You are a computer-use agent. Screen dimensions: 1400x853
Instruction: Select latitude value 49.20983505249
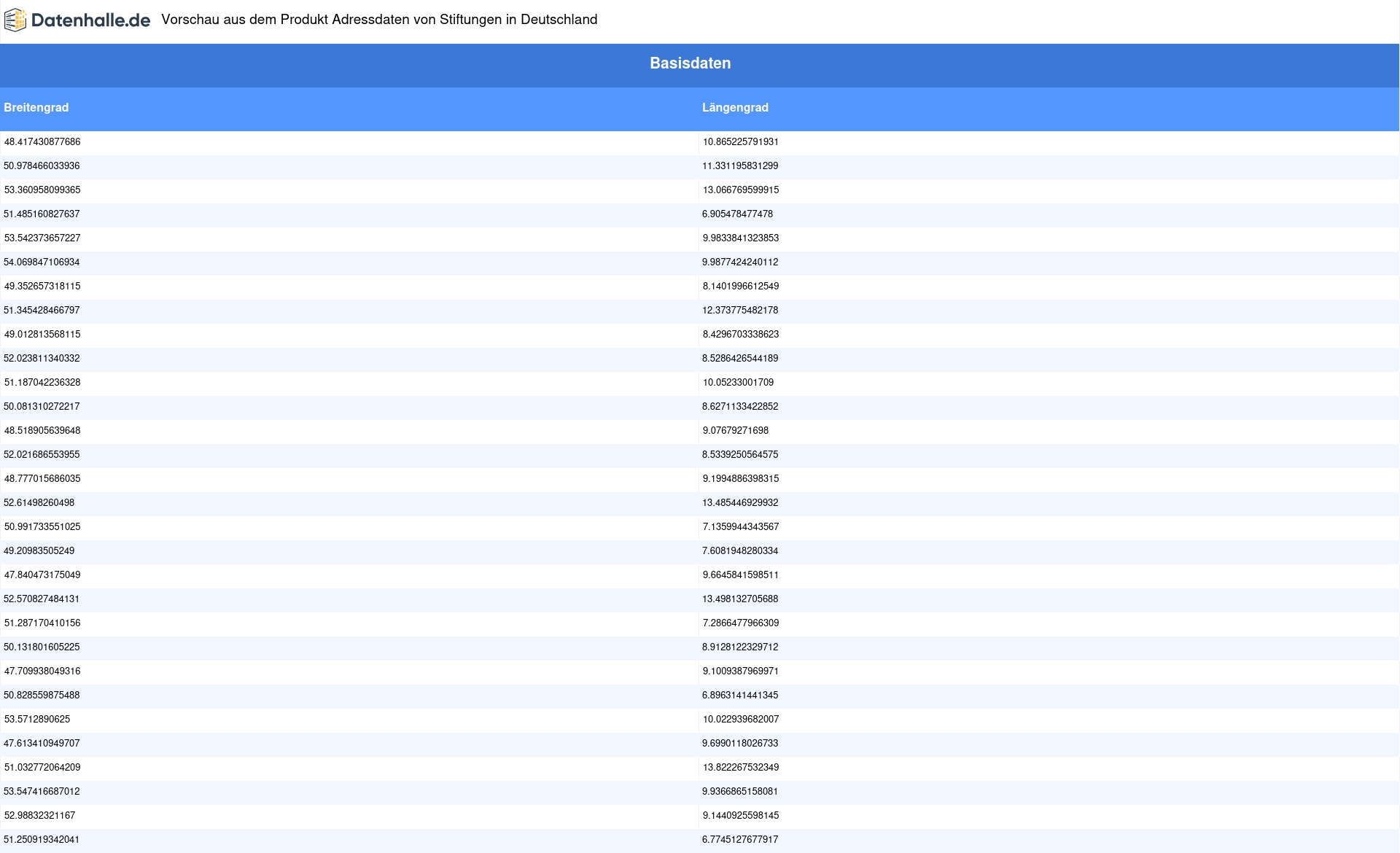pyautogui.click(x=39, y=551)
